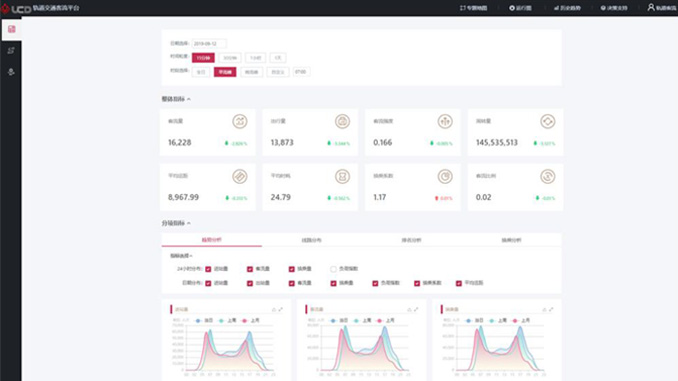Open the first dashboard icon in left sidebar
Screen dimensions: 678x381
click(x=11, y=29)
